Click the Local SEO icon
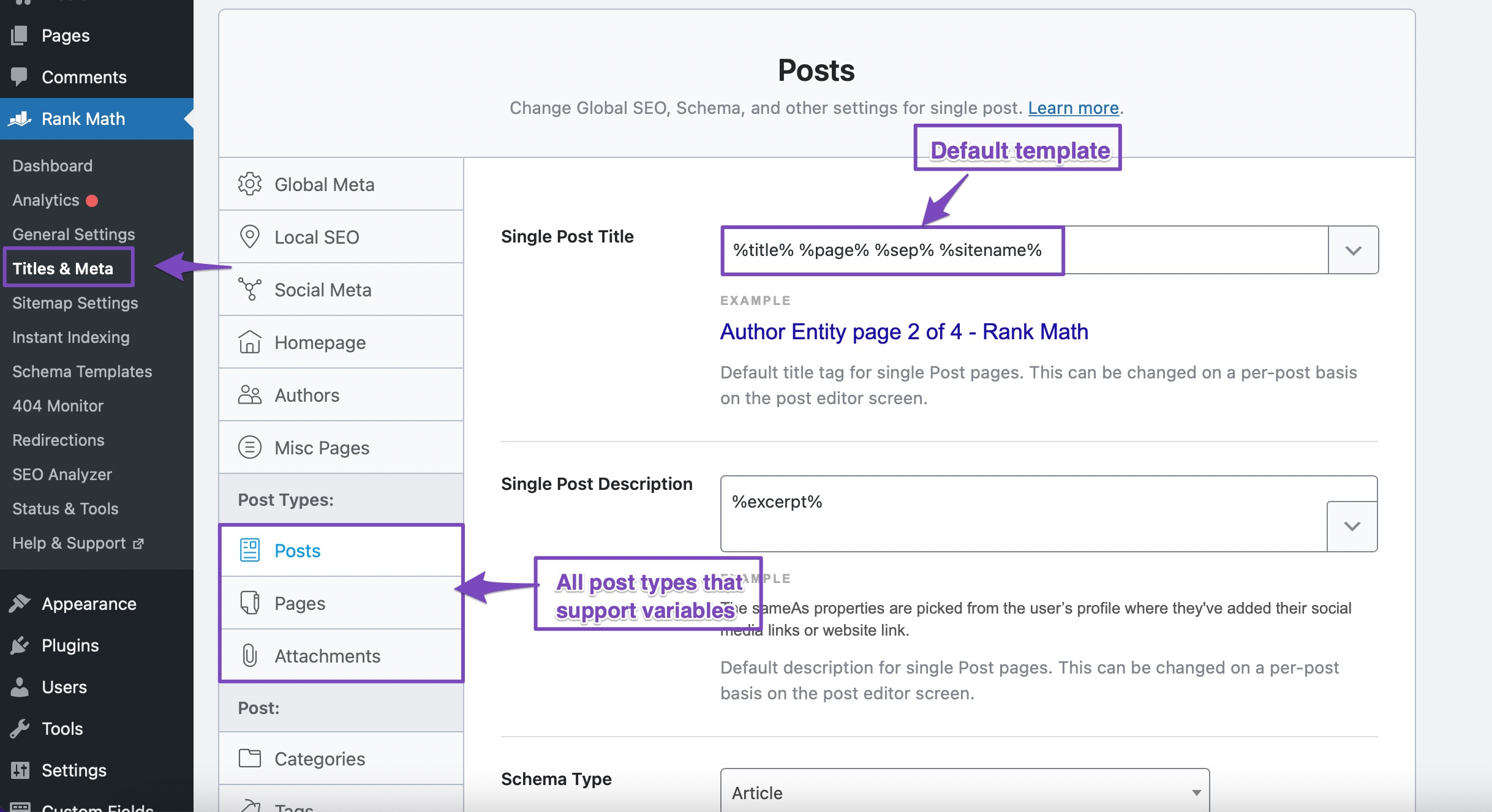 (249, 236)
